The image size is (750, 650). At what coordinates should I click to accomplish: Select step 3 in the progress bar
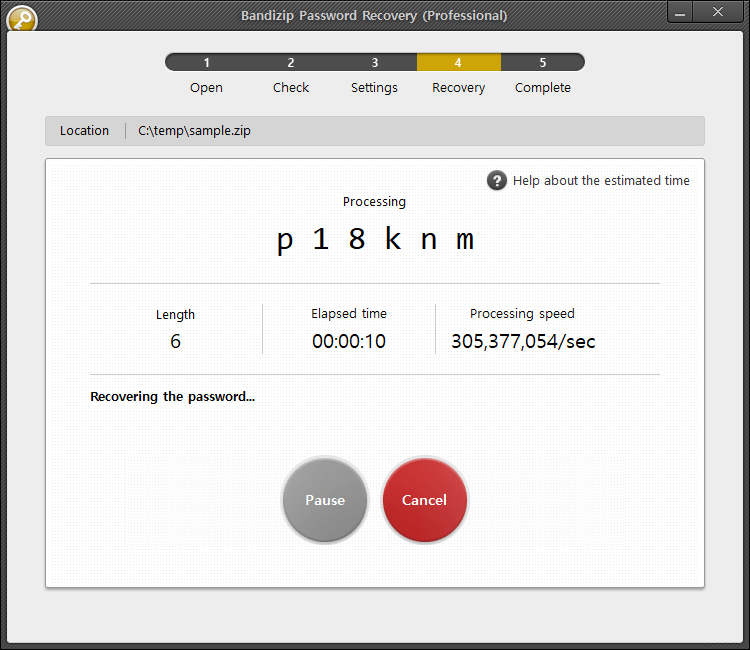375,62
